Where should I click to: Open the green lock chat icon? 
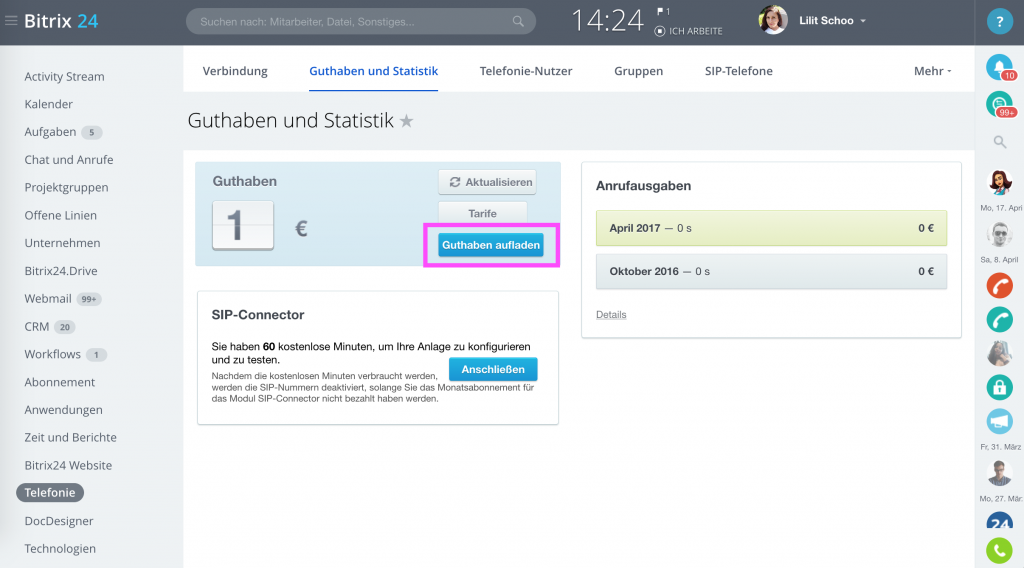click(x=1000, y=387)
